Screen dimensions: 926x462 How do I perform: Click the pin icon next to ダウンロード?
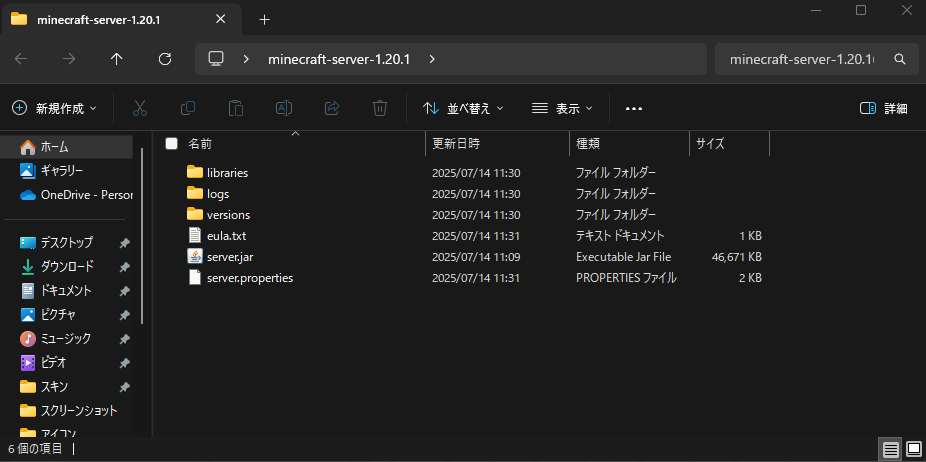124,267
